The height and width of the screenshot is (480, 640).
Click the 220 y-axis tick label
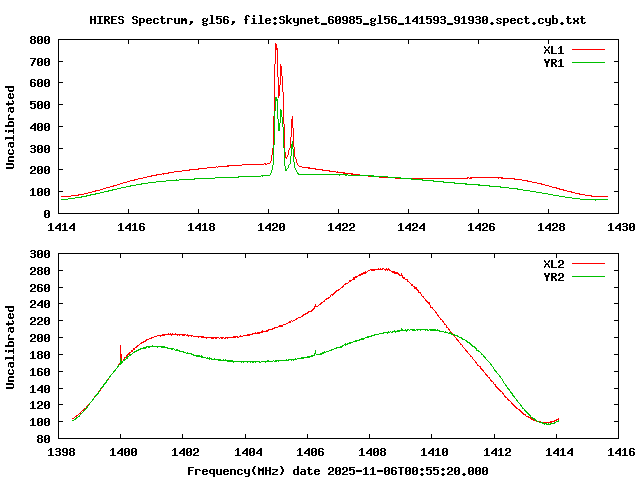pos(40,321)
